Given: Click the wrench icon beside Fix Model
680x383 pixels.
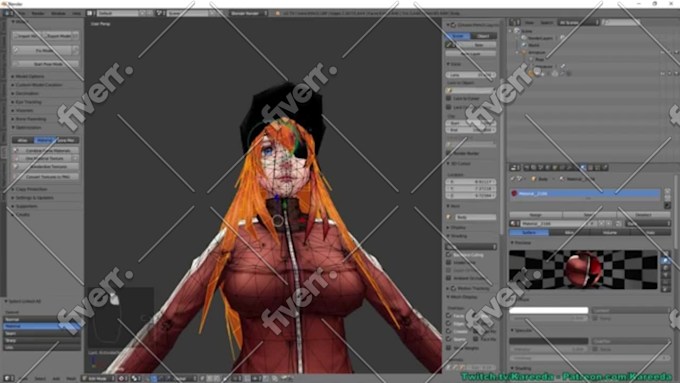Looking at the screenshot, I should (75, 50).
